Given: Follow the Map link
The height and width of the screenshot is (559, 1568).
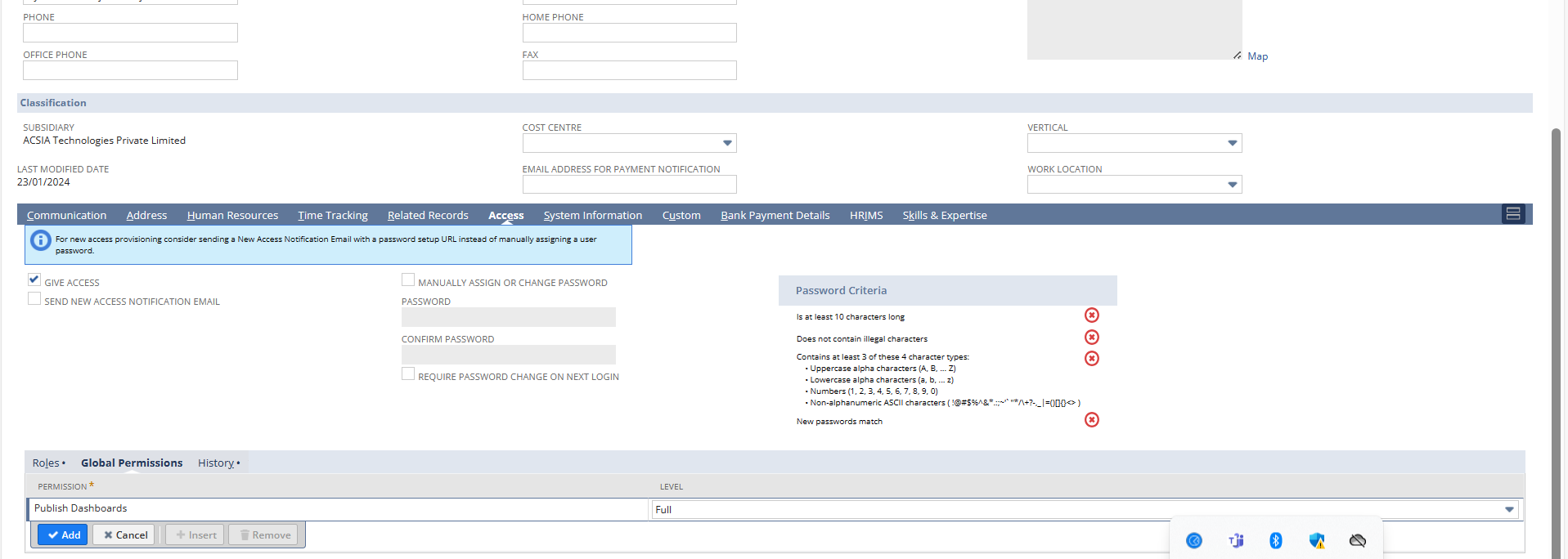Looking at the screenshot, I should coord(1257,56).
